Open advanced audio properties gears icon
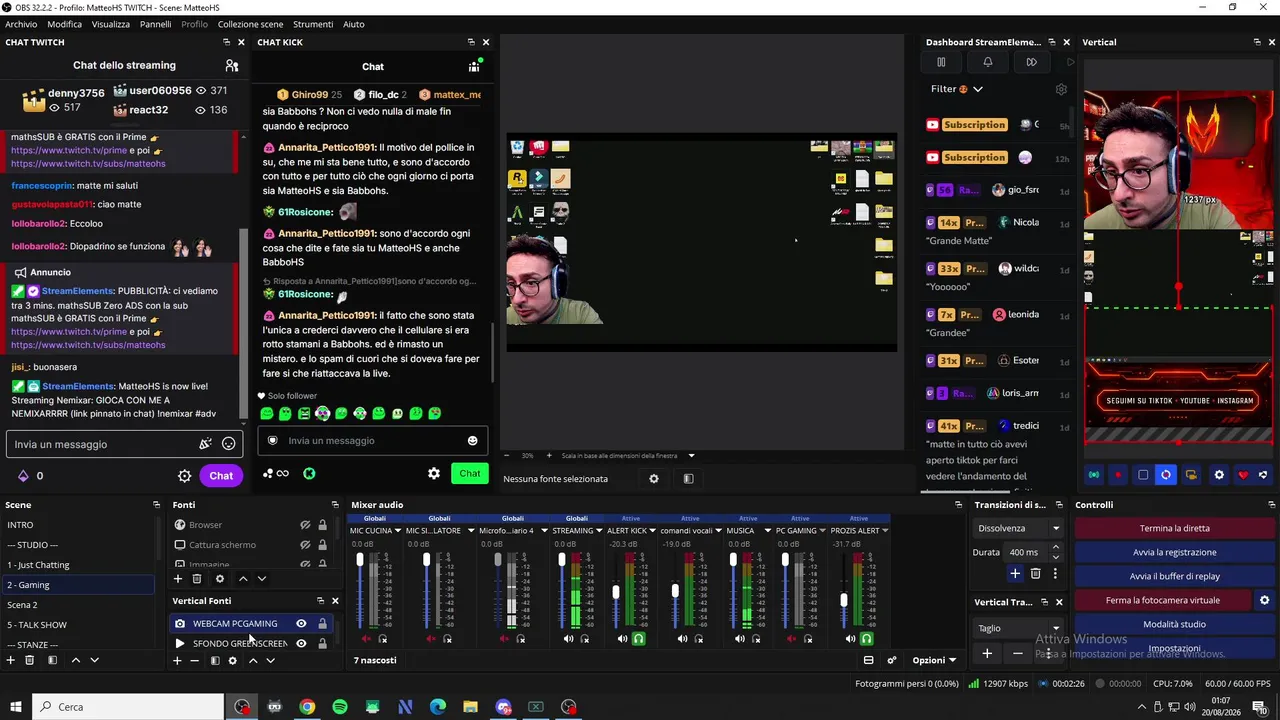 pos(892,660)
